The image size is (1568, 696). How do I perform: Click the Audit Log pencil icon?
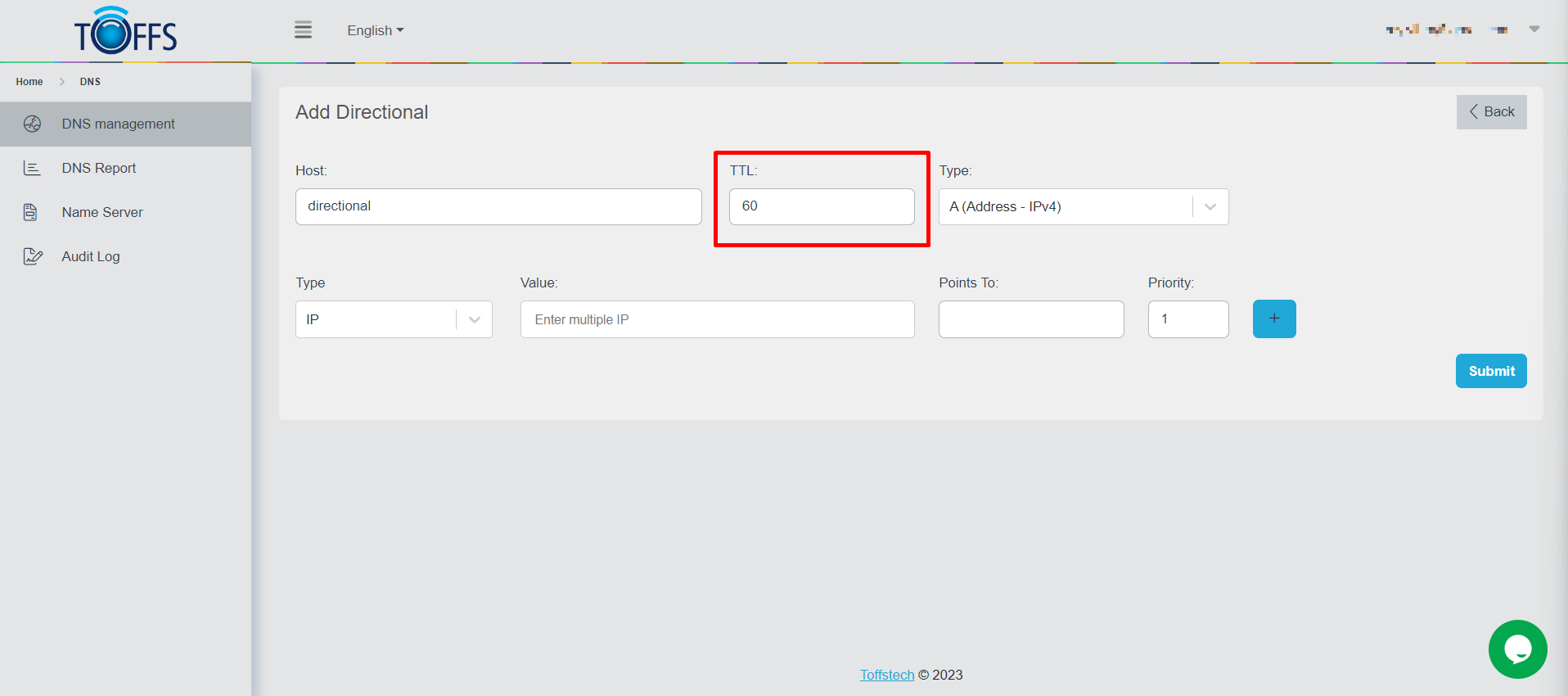point(32,256)
